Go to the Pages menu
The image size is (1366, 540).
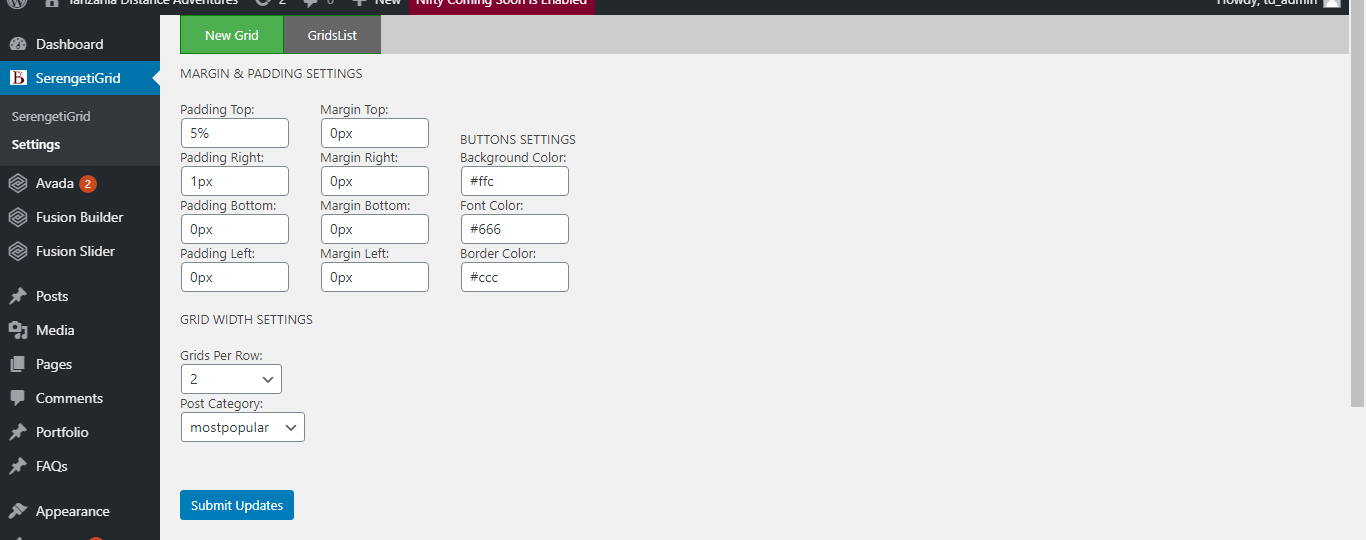pos(80,364)
